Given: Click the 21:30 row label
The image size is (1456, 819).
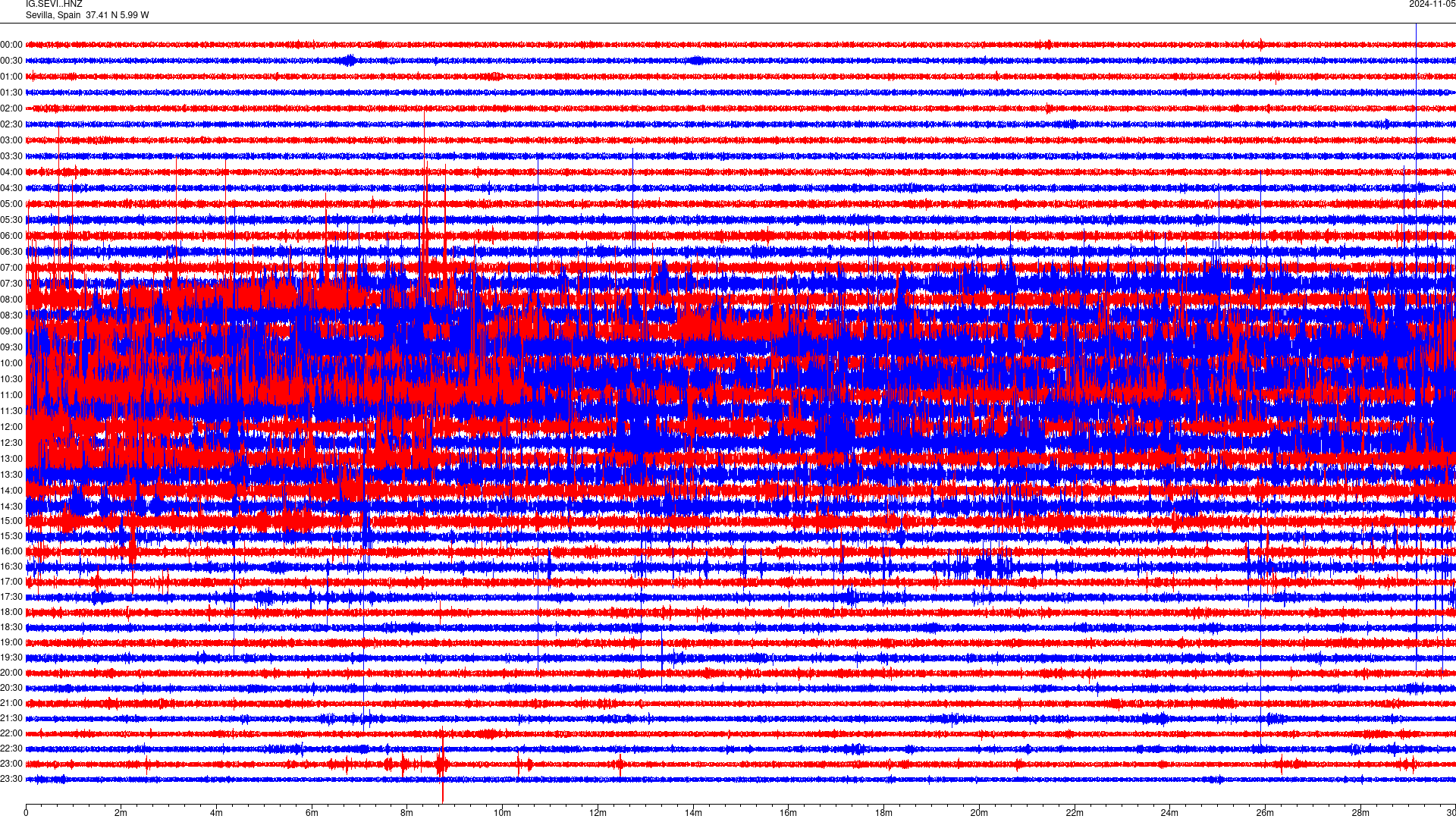Looking at the screenshot, I should click(11, 718).
